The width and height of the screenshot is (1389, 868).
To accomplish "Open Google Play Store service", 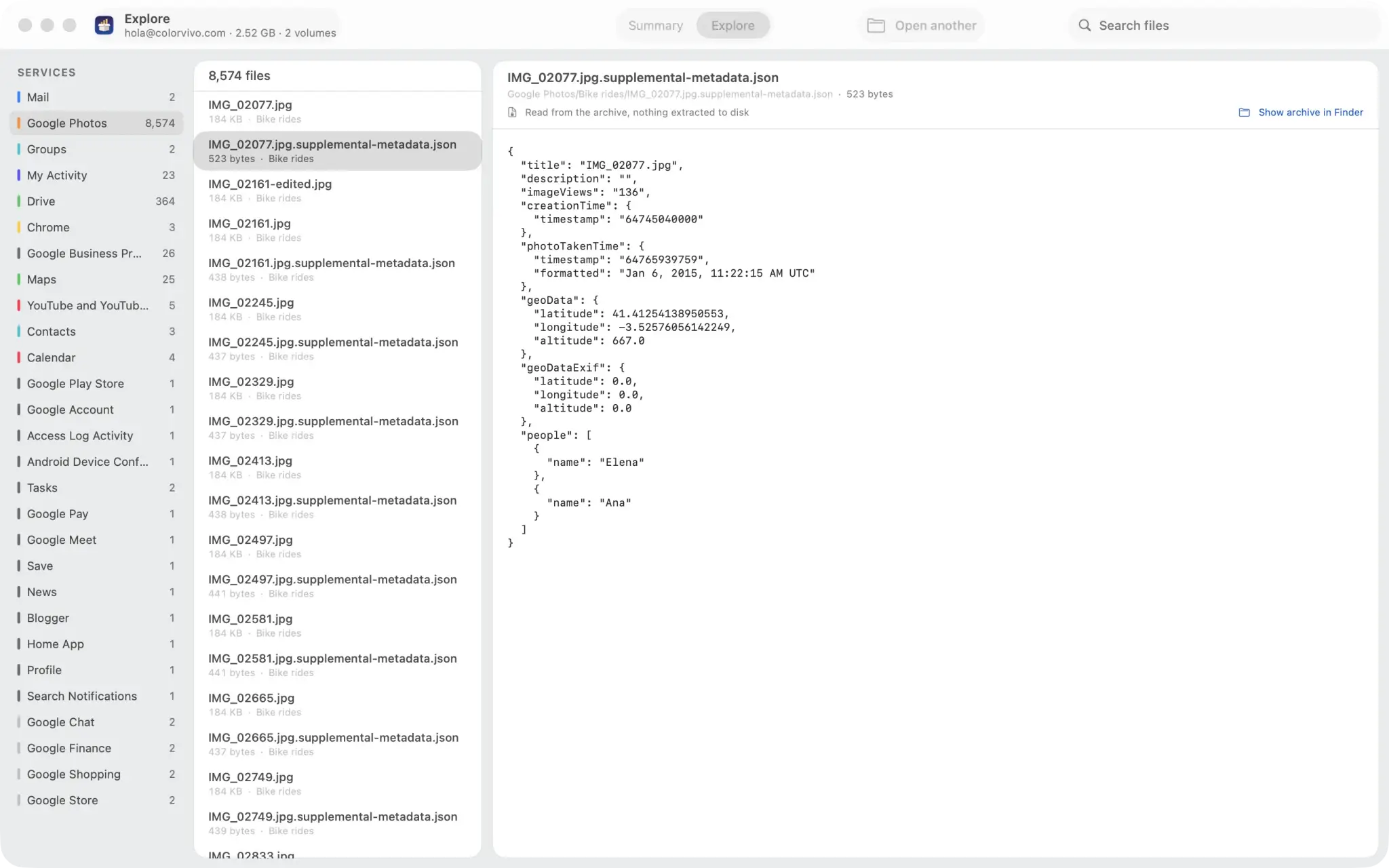I will click(96, 383).
